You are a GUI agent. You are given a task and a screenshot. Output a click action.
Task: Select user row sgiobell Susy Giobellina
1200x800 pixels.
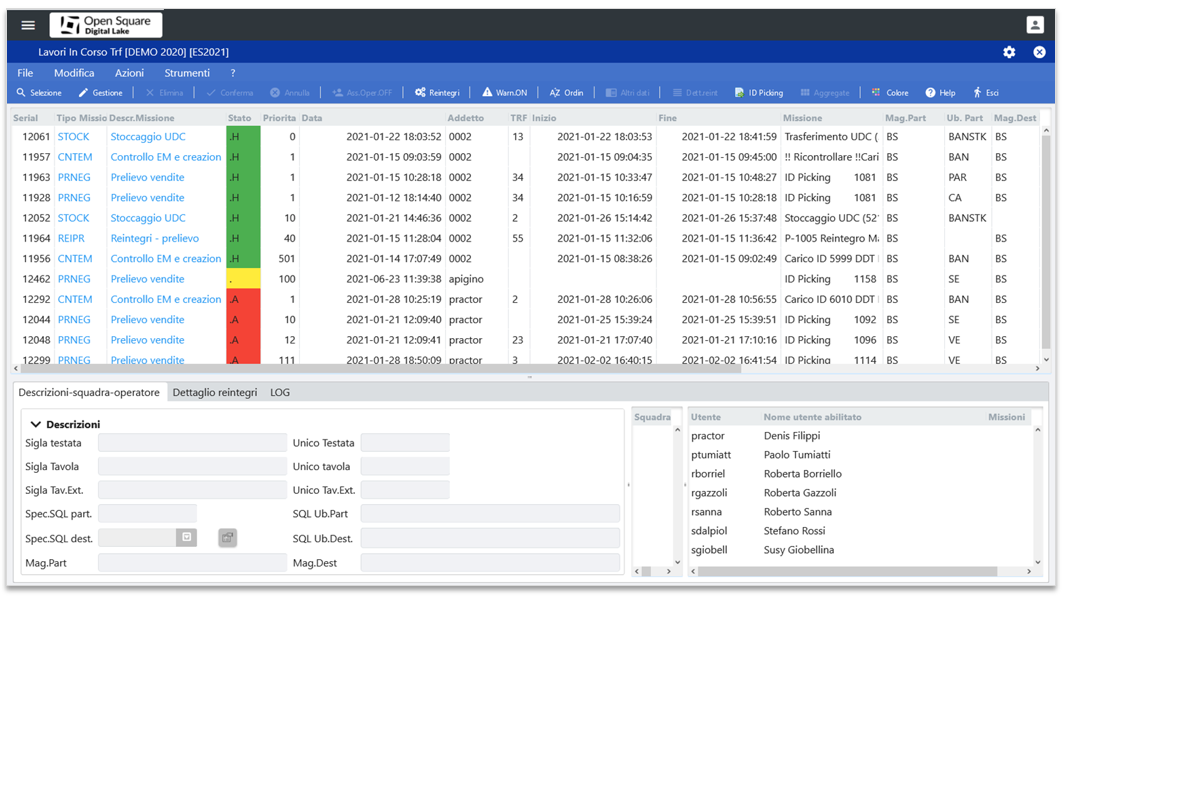(860, 550)
